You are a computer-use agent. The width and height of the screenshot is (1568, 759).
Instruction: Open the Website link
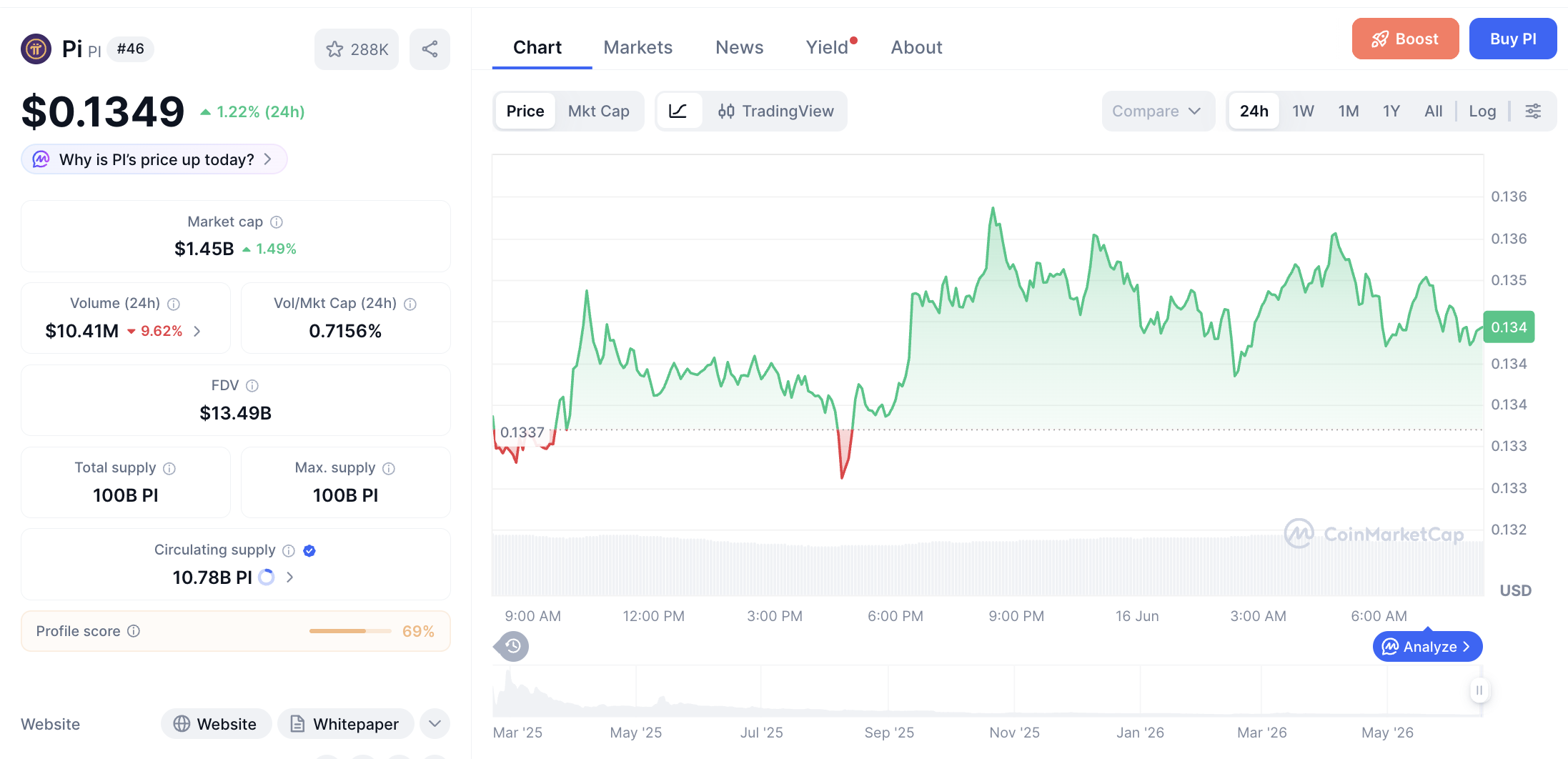(x=216, y=724)
